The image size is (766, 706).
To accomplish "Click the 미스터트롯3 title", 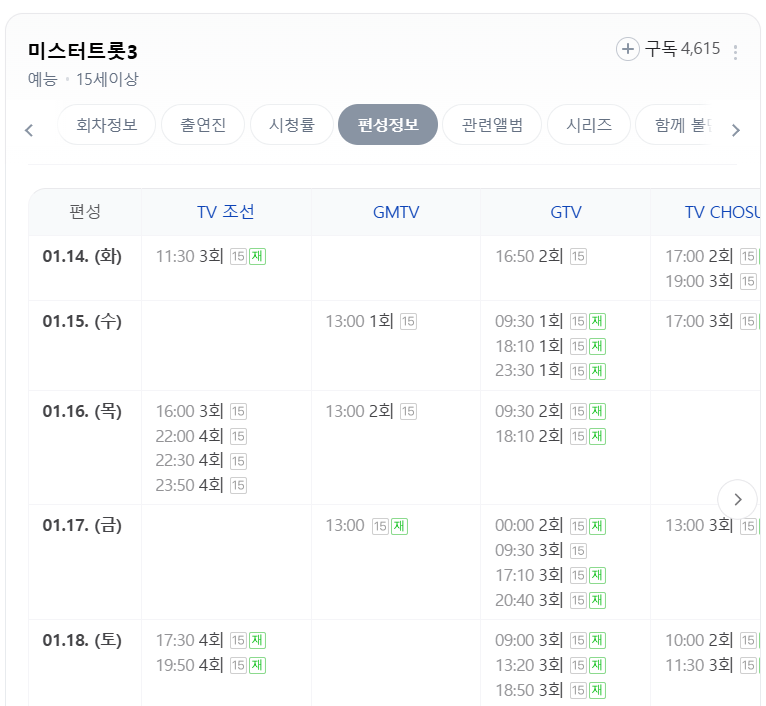I will click(83, 51).
